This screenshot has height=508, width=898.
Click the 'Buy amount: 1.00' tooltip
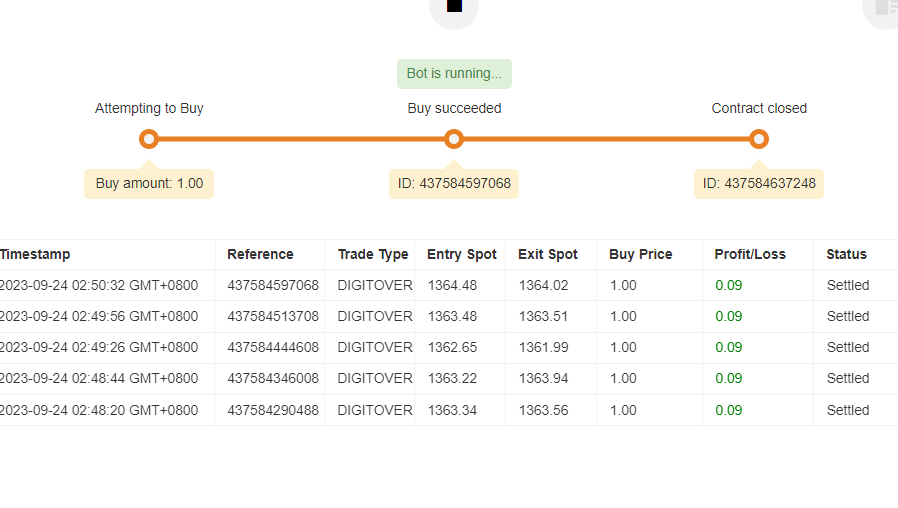149,184
